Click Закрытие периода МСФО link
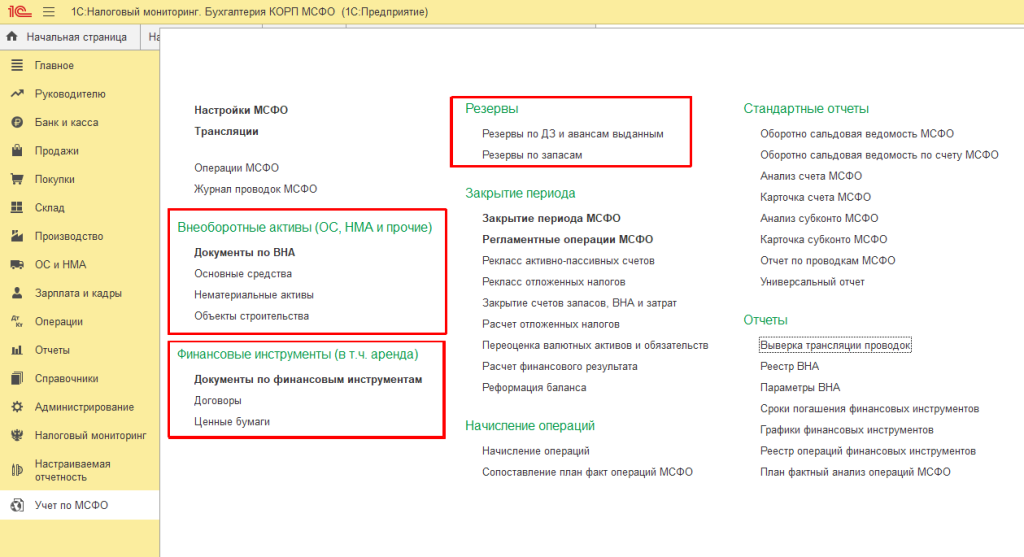1024x557 pixels. pos(551,218)
